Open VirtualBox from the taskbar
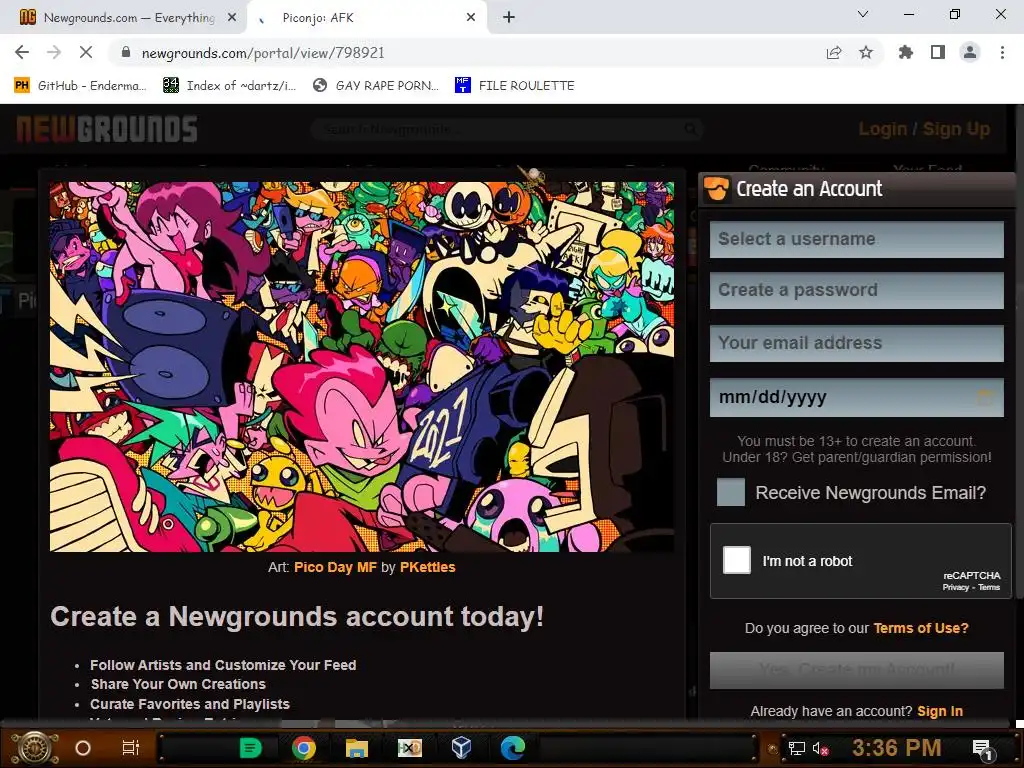1024x768 pixels. 462,748
